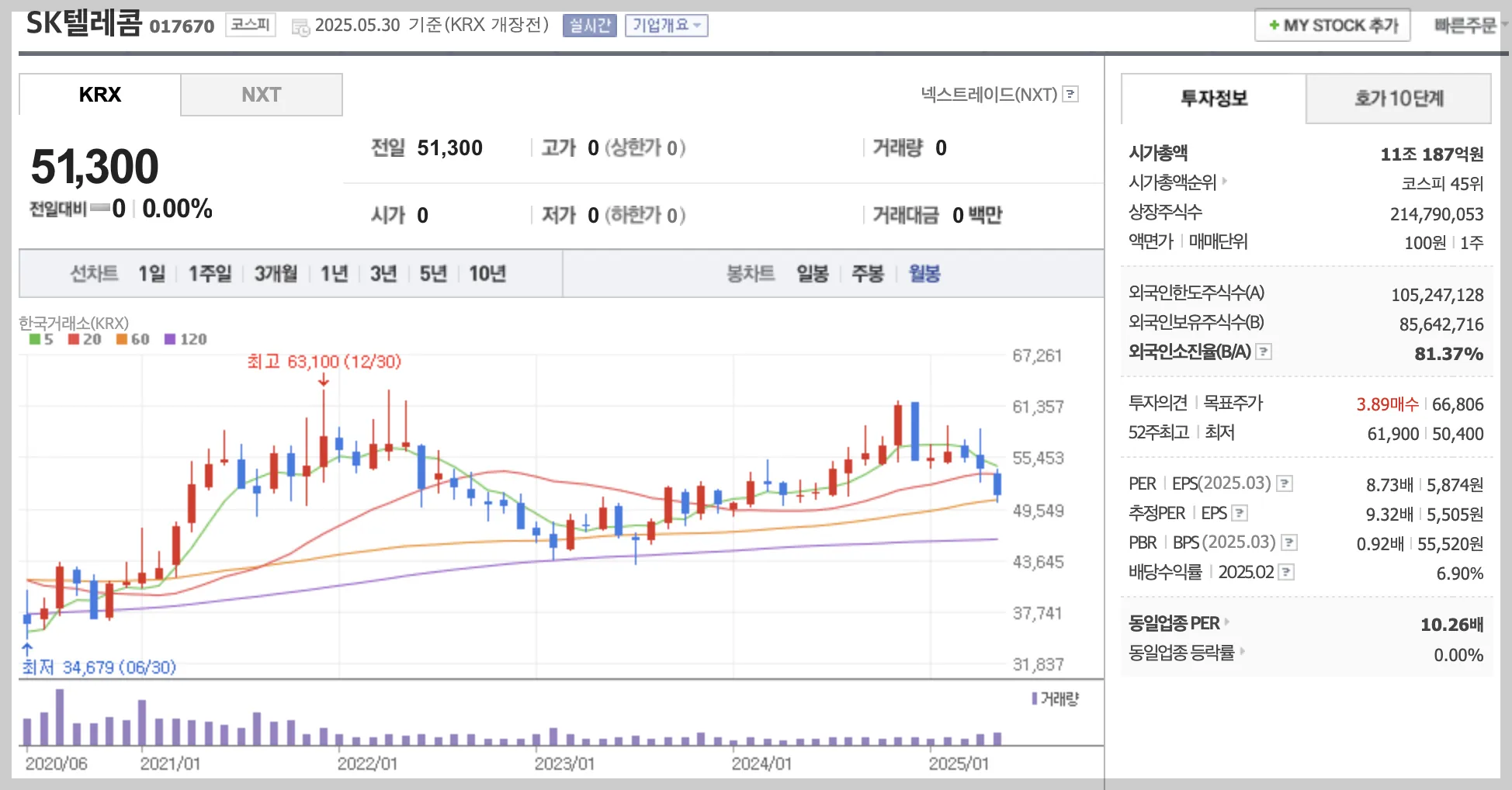Image resolution: width=1512 pixels, height=790 pixels.
Task: Click the 10.26배 industry PER value
Action: (1451, 625)
